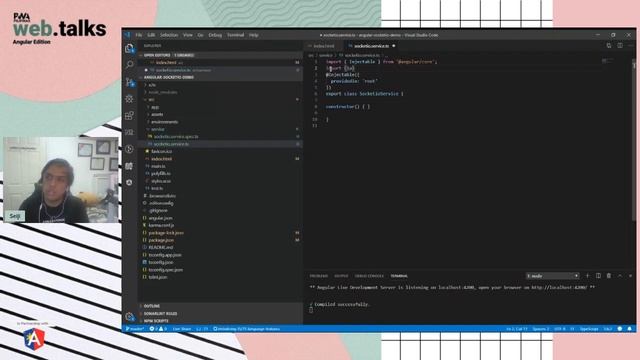This screenshot has width=640, height=360.
Task: Open styles.scss in explorer
Action: [220, 181]
